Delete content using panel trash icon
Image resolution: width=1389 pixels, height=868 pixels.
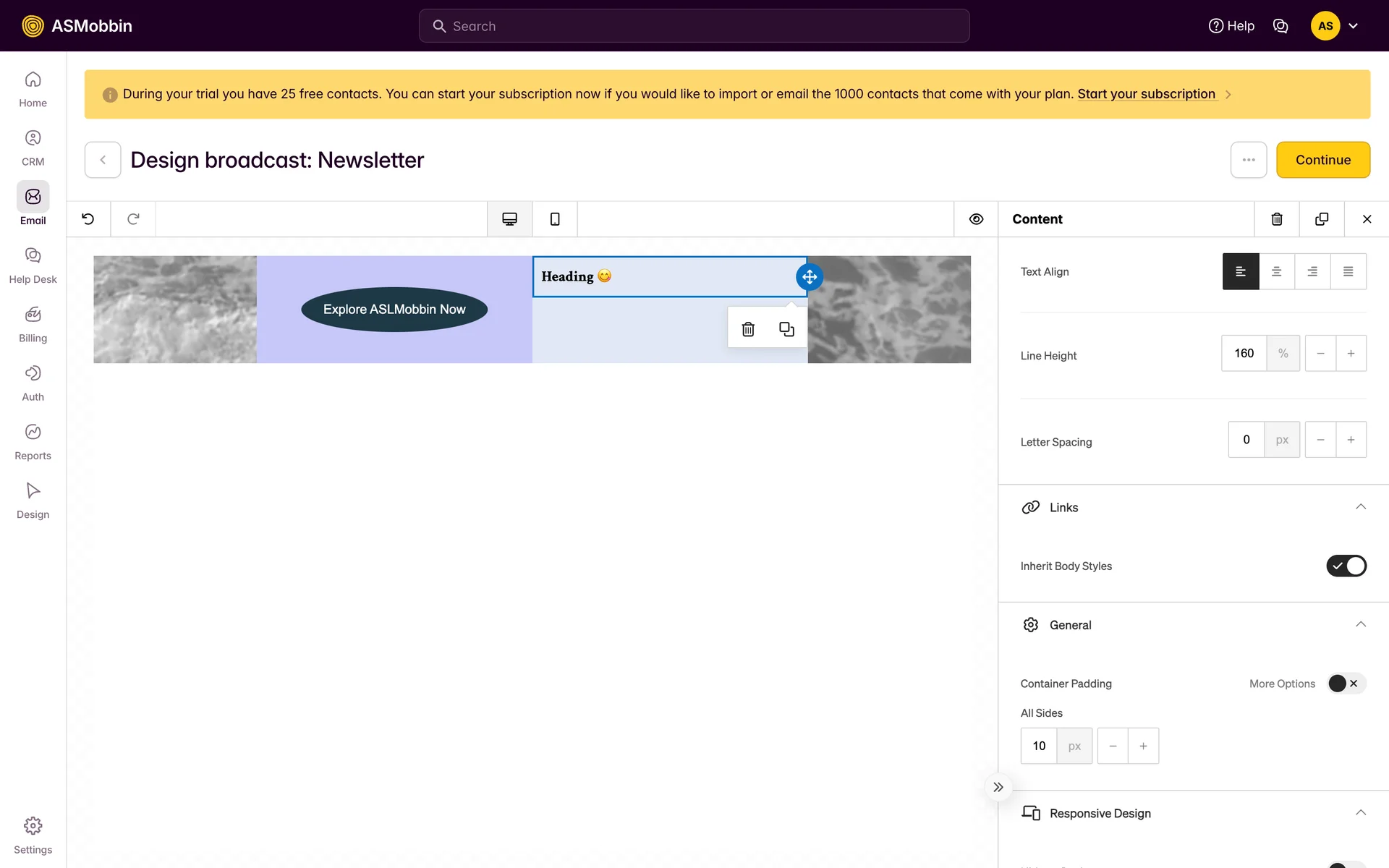pos(1277,219)
